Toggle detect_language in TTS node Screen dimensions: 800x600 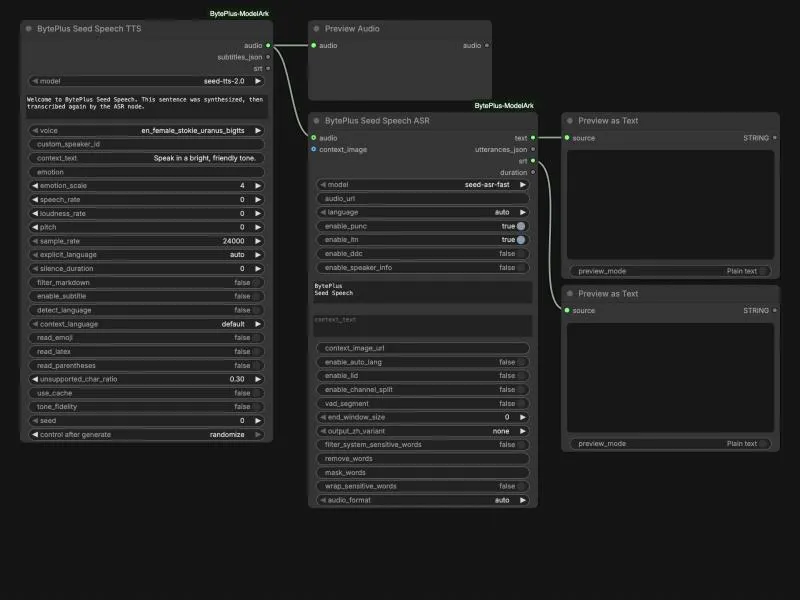[x=256, y=310]
